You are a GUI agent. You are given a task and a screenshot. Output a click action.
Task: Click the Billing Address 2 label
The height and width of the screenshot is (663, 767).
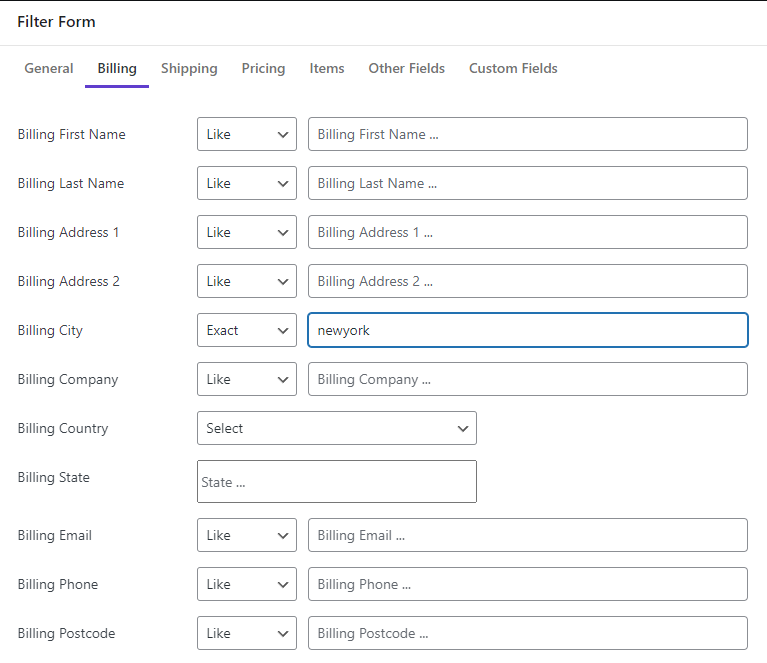(x=68, y=281)
